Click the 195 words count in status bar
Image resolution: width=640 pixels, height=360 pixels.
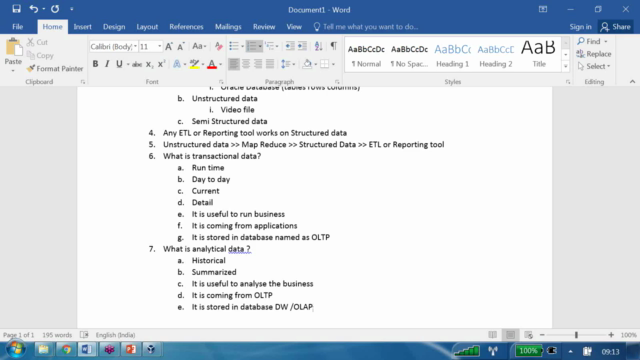[57, 335]
